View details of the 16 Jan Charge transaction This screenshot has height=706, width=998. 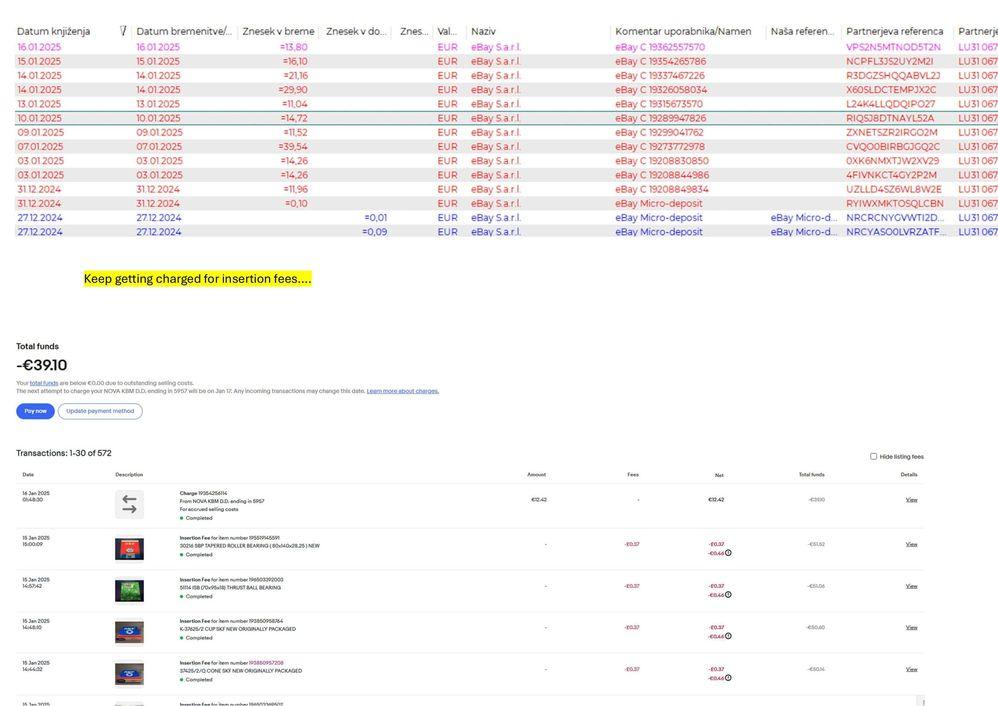911,500
